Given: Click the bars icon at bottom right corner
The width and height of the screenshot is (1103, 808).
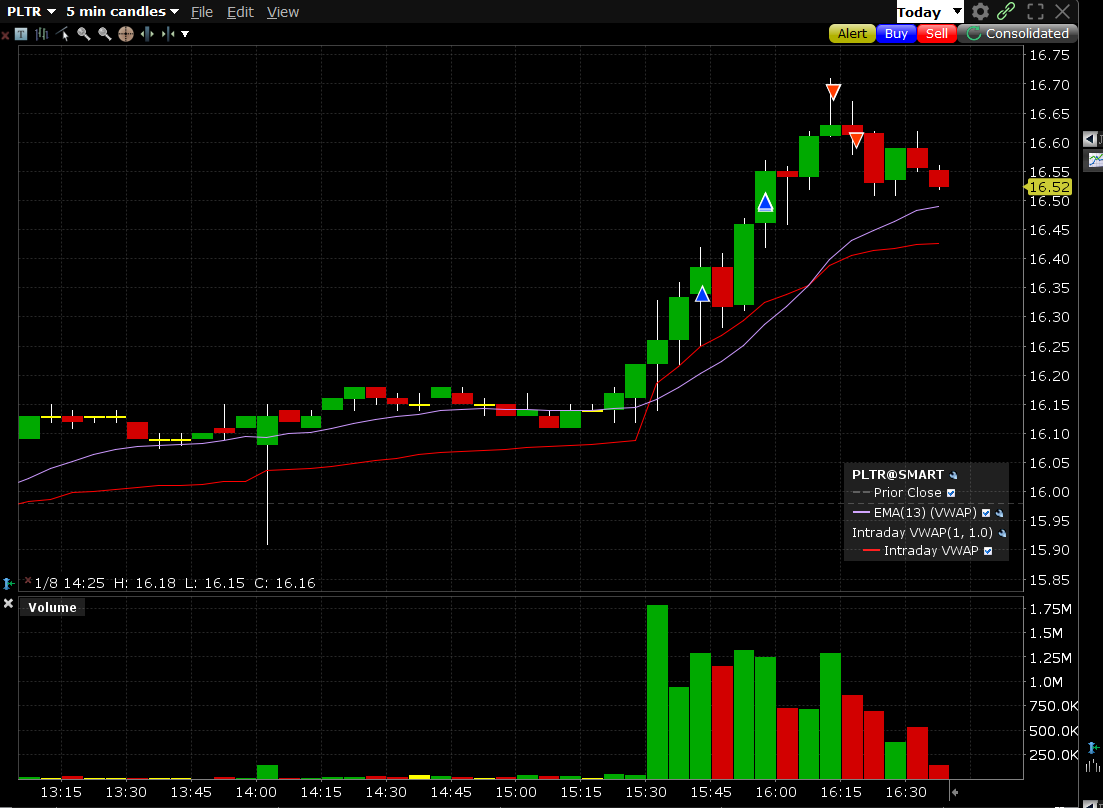Looking at the screenshot, I should tap(1093, 766).
